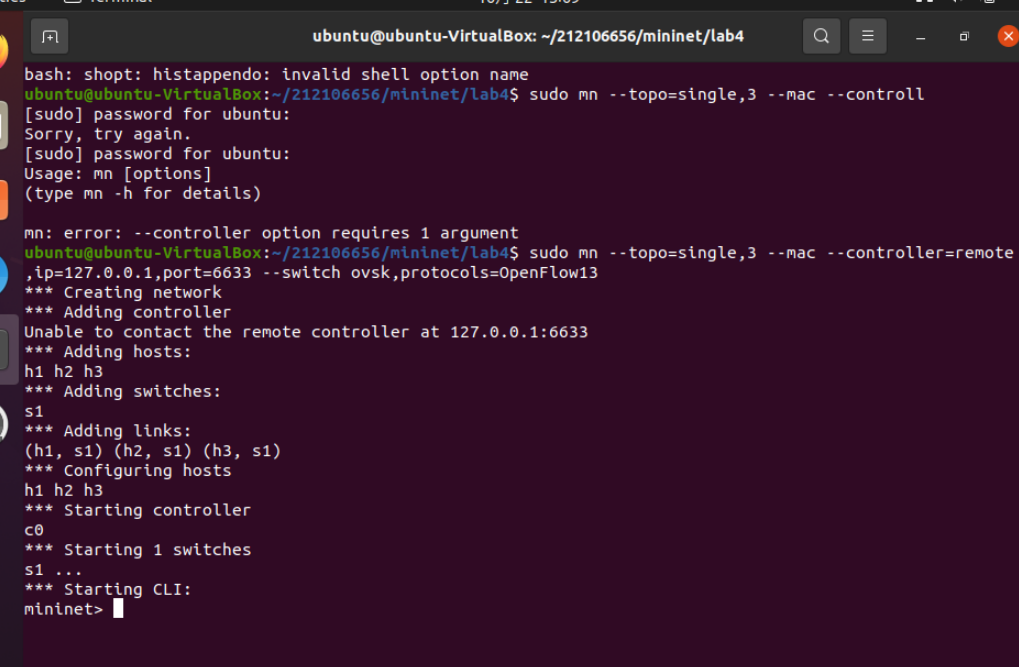Click the window title ubuntu@ubuntu-VirtualBox
This screenshot has height=667, width=1019.
pyautogui.click(x=528, y=36)
